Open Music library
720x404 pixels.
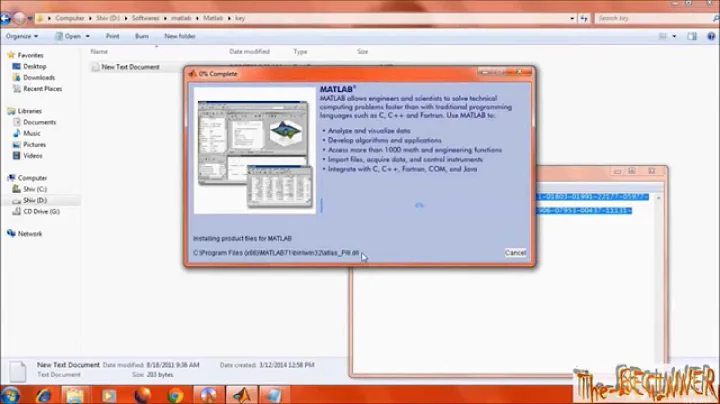coord(32,133)
